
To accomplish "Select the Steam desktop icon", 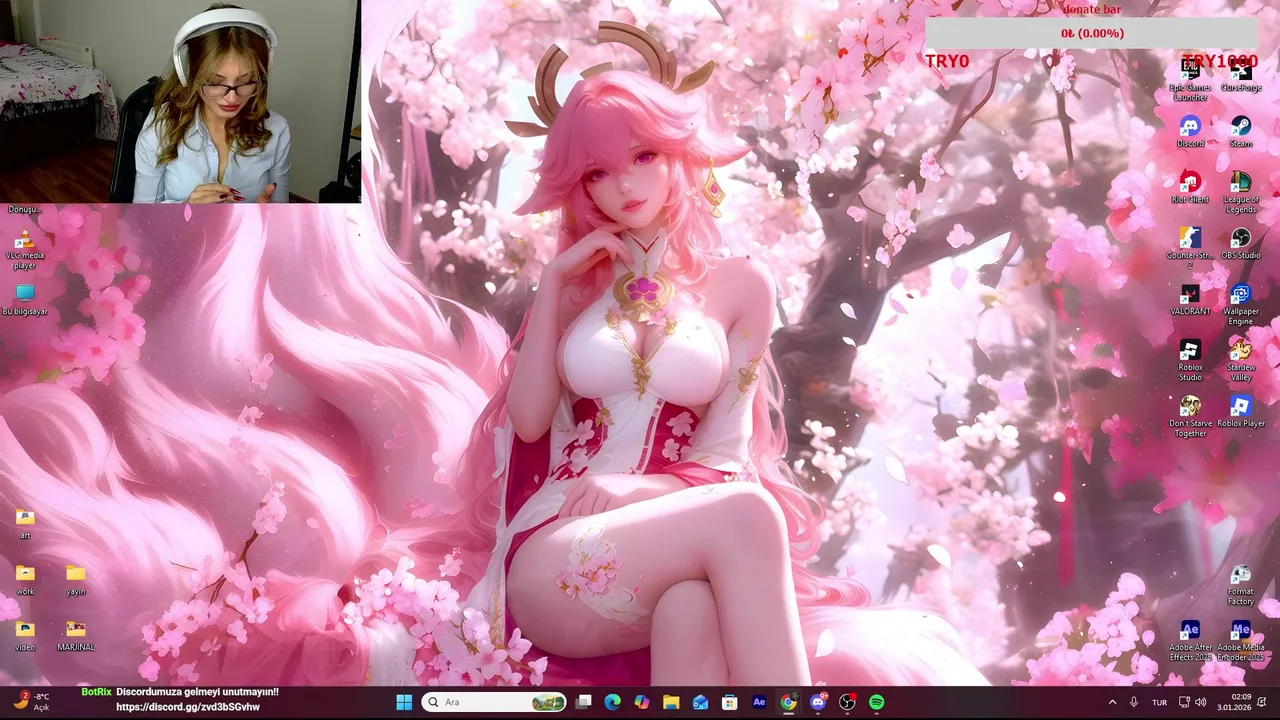I will (1241, 131).
